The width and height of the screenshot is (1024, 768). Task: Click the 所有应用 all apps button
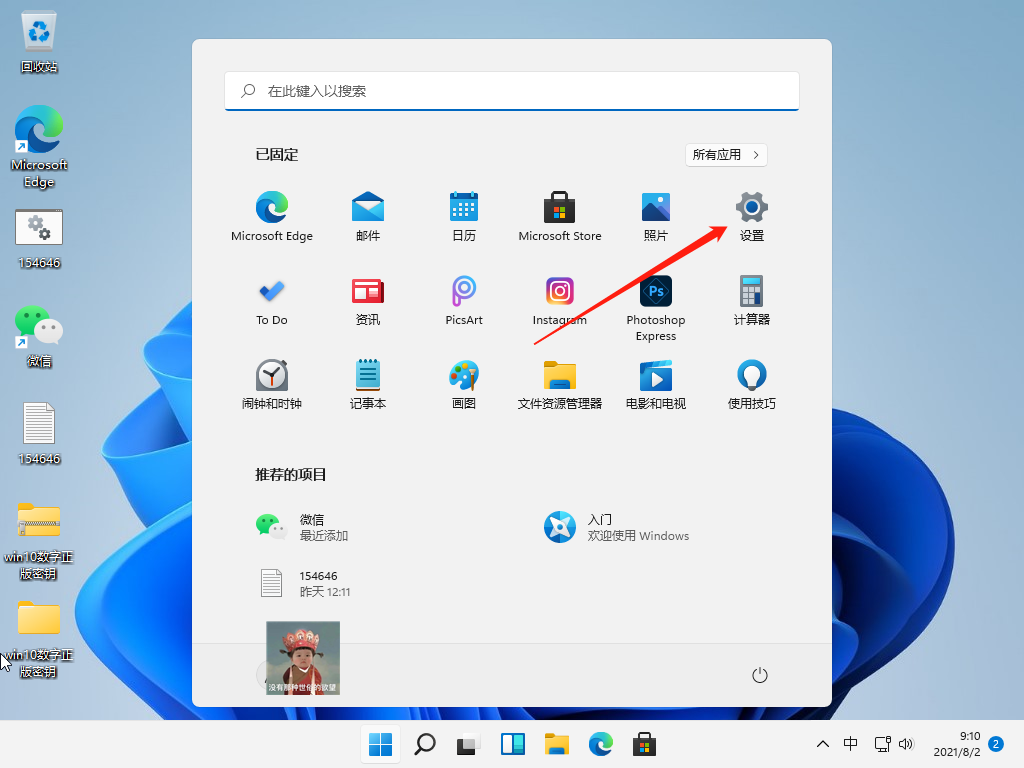coord(726,155)
